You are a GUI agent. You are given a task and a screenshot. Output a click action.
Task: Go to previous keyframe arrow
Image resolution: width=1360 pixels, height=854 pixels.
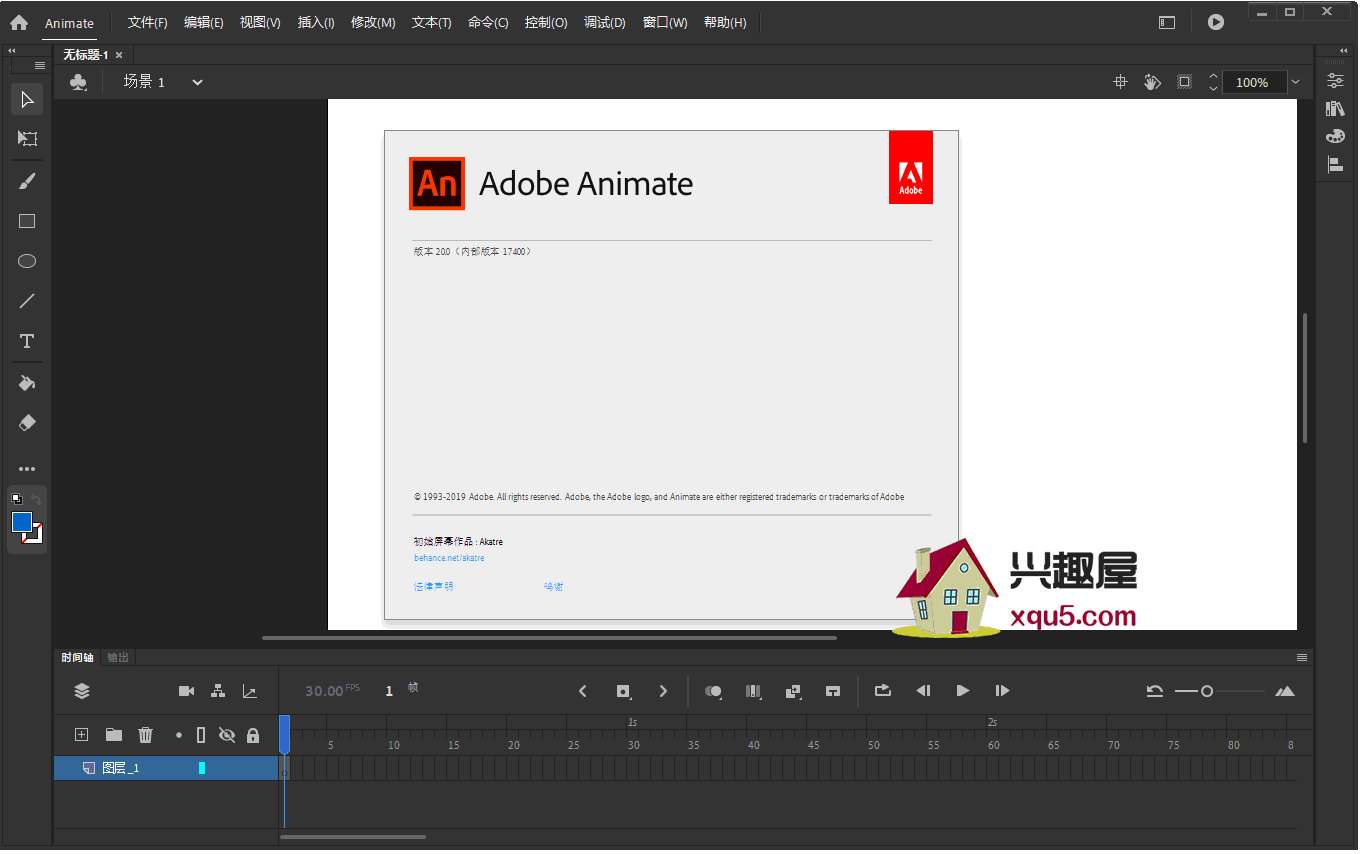tap(583, 691)
